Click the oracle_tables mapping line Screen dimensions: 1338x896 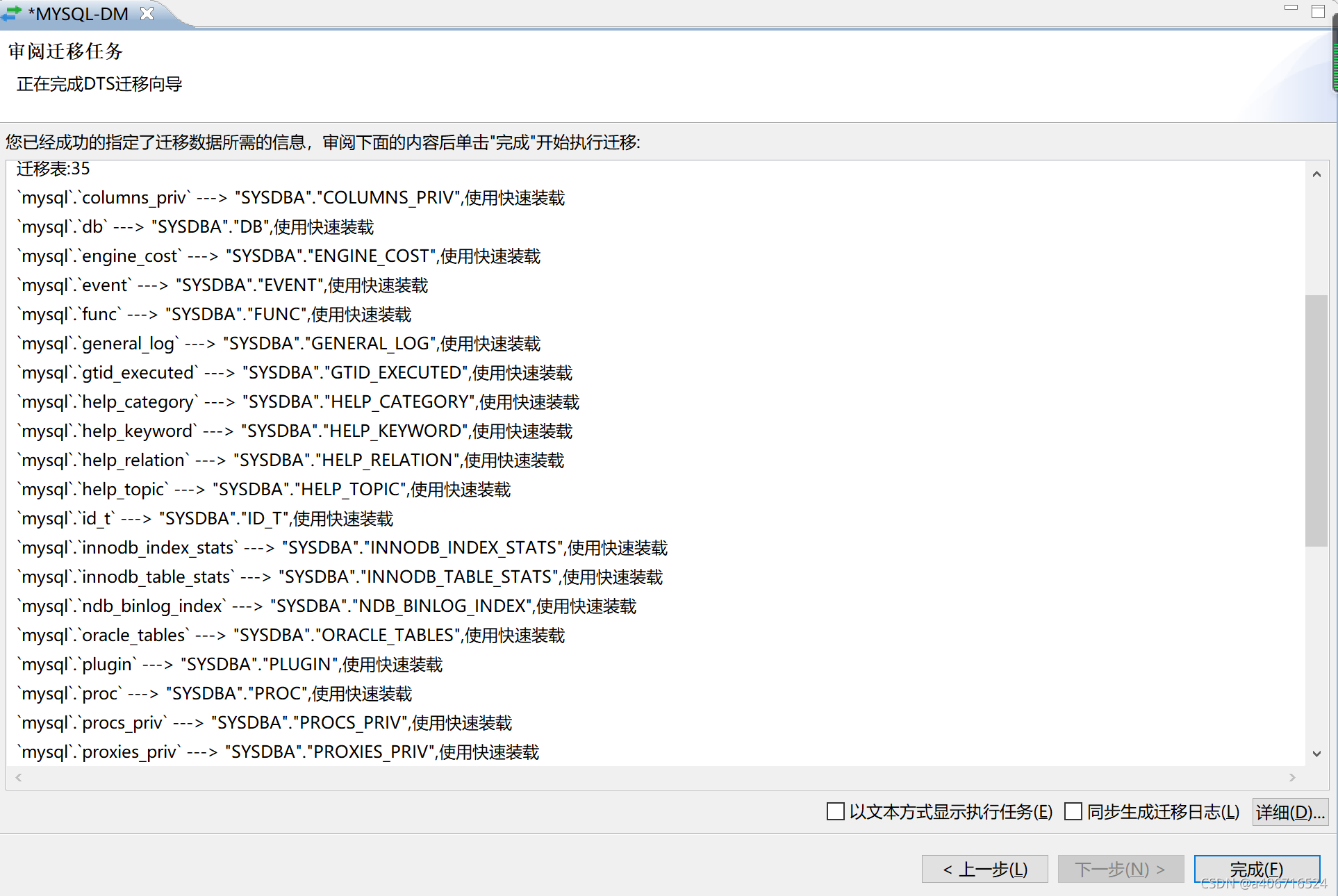(x=290, y=636)
